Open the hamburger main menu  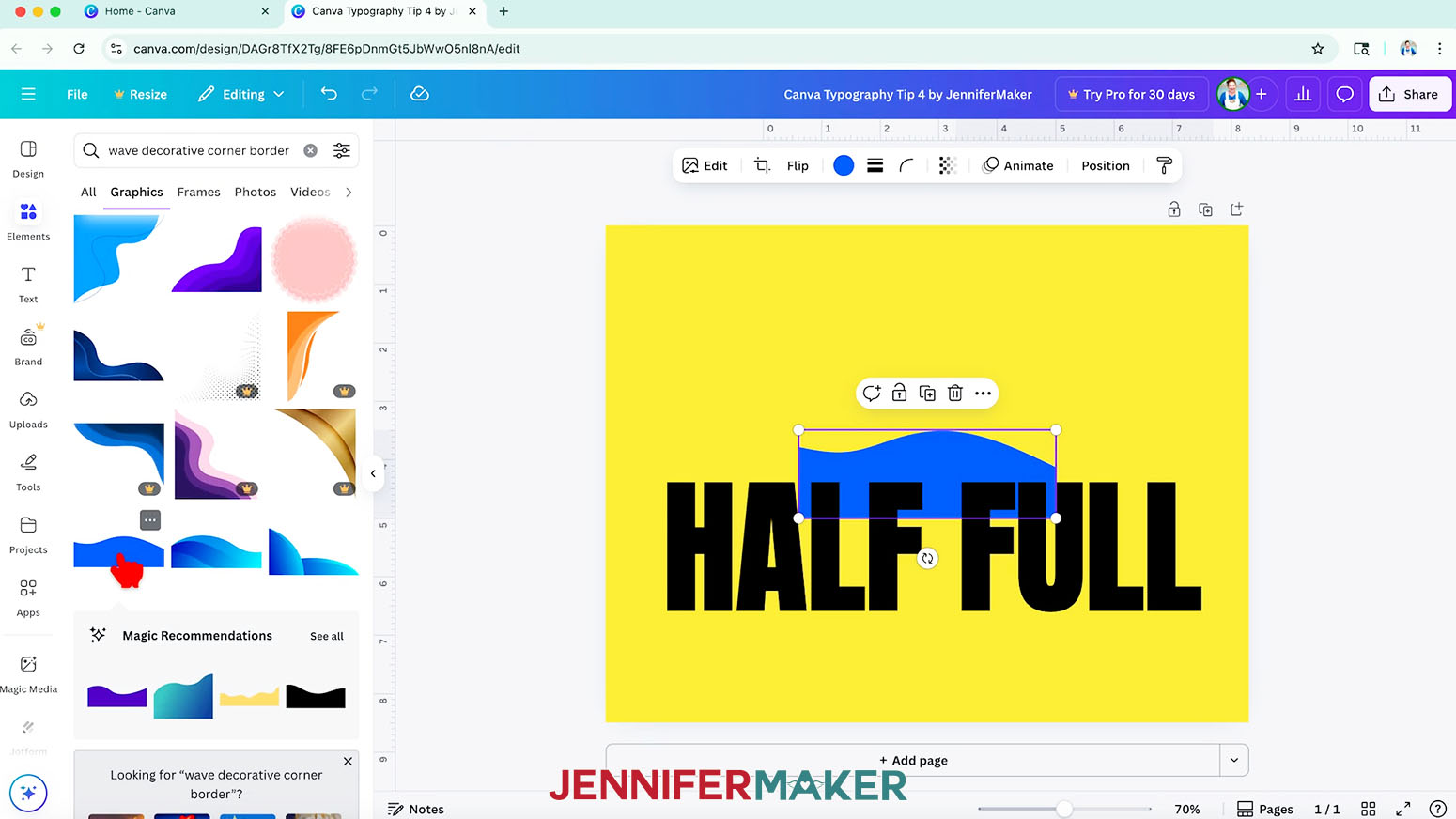point(28,94)
